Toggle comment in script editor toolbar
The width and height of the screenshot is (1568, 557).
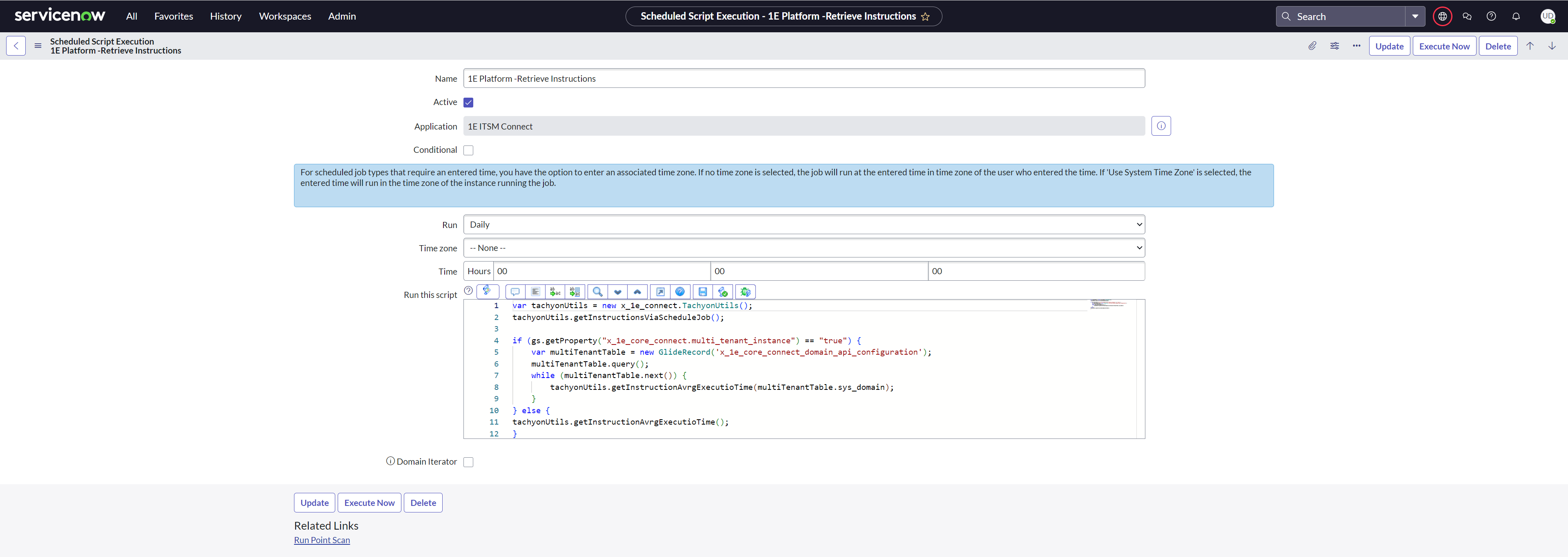pyautogui.click(x=515, y=292)
